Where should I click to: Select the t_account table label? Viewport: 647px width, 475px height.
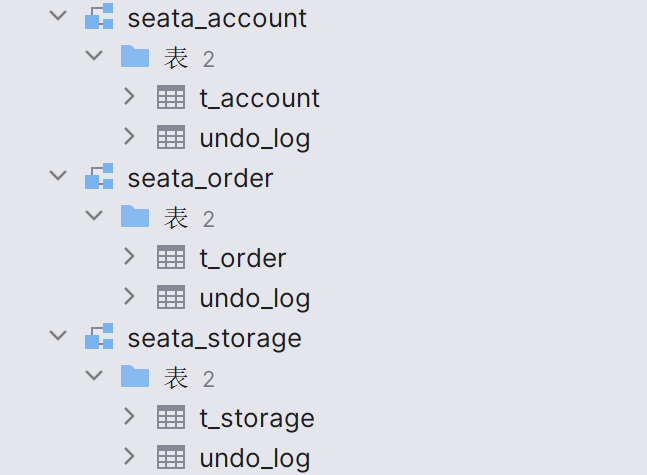tap(259, 98)
